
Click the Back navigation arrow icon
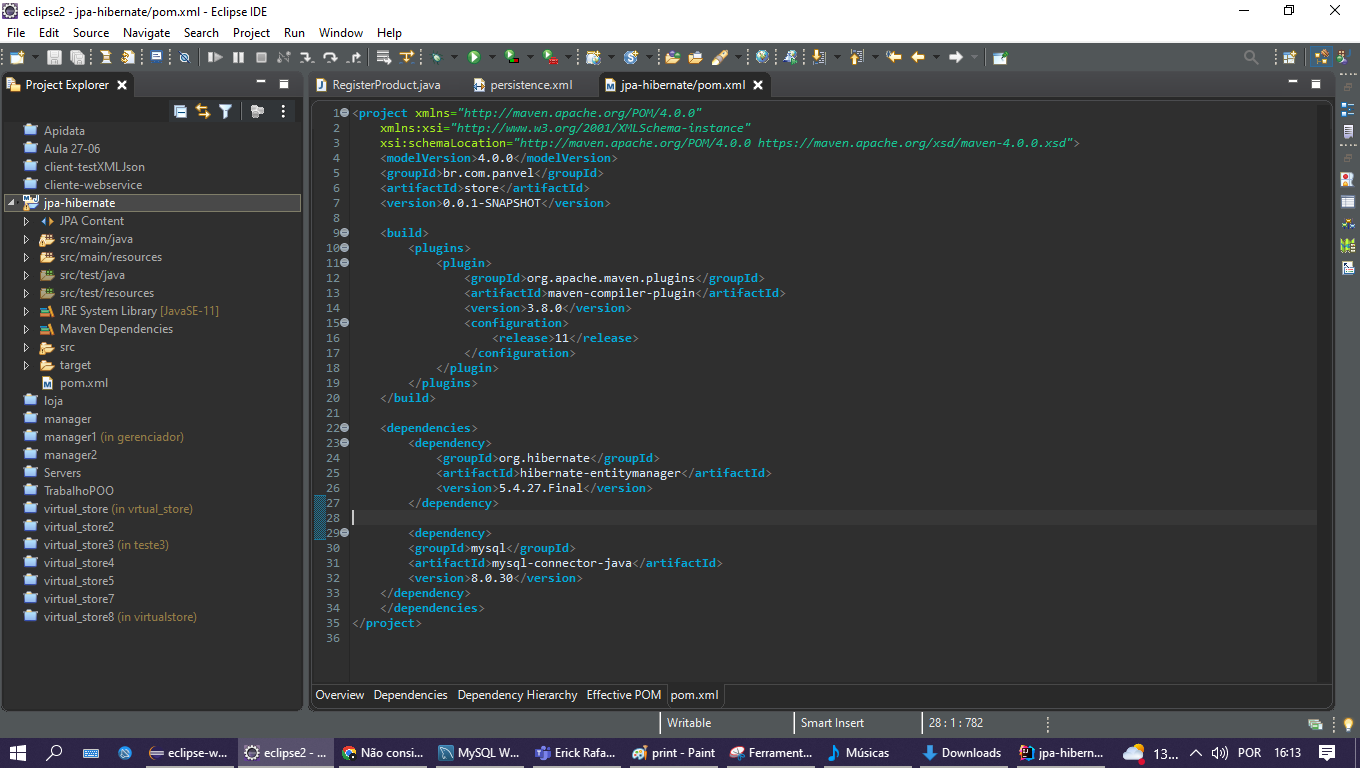tap(918, 58)
